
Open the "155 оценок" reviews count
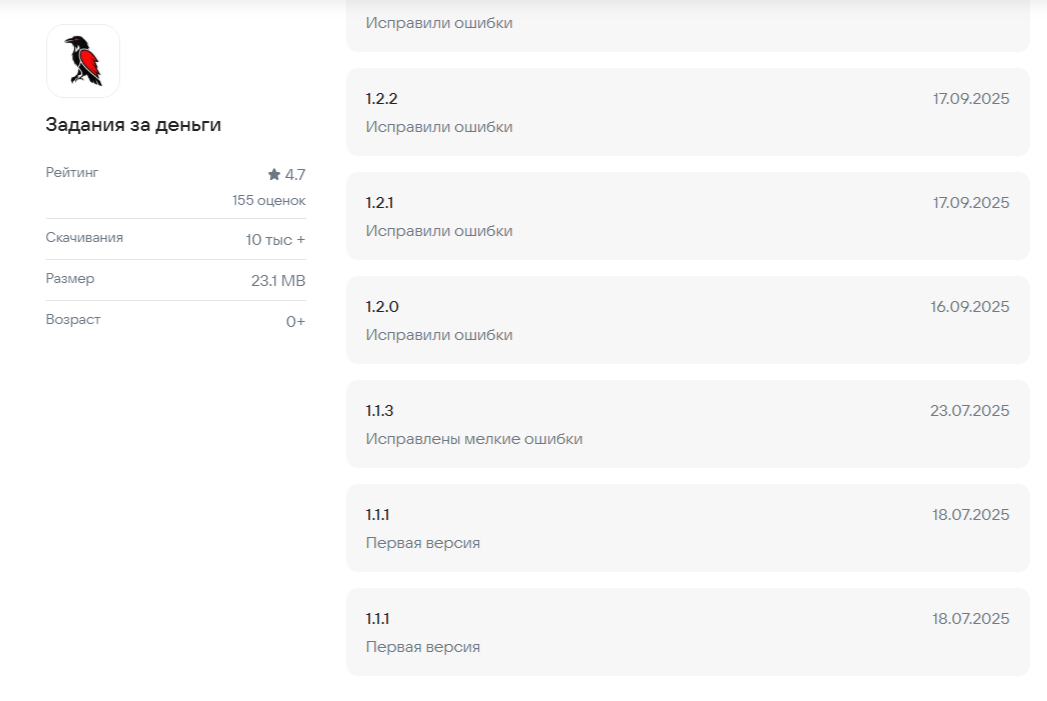coord(269,200)
